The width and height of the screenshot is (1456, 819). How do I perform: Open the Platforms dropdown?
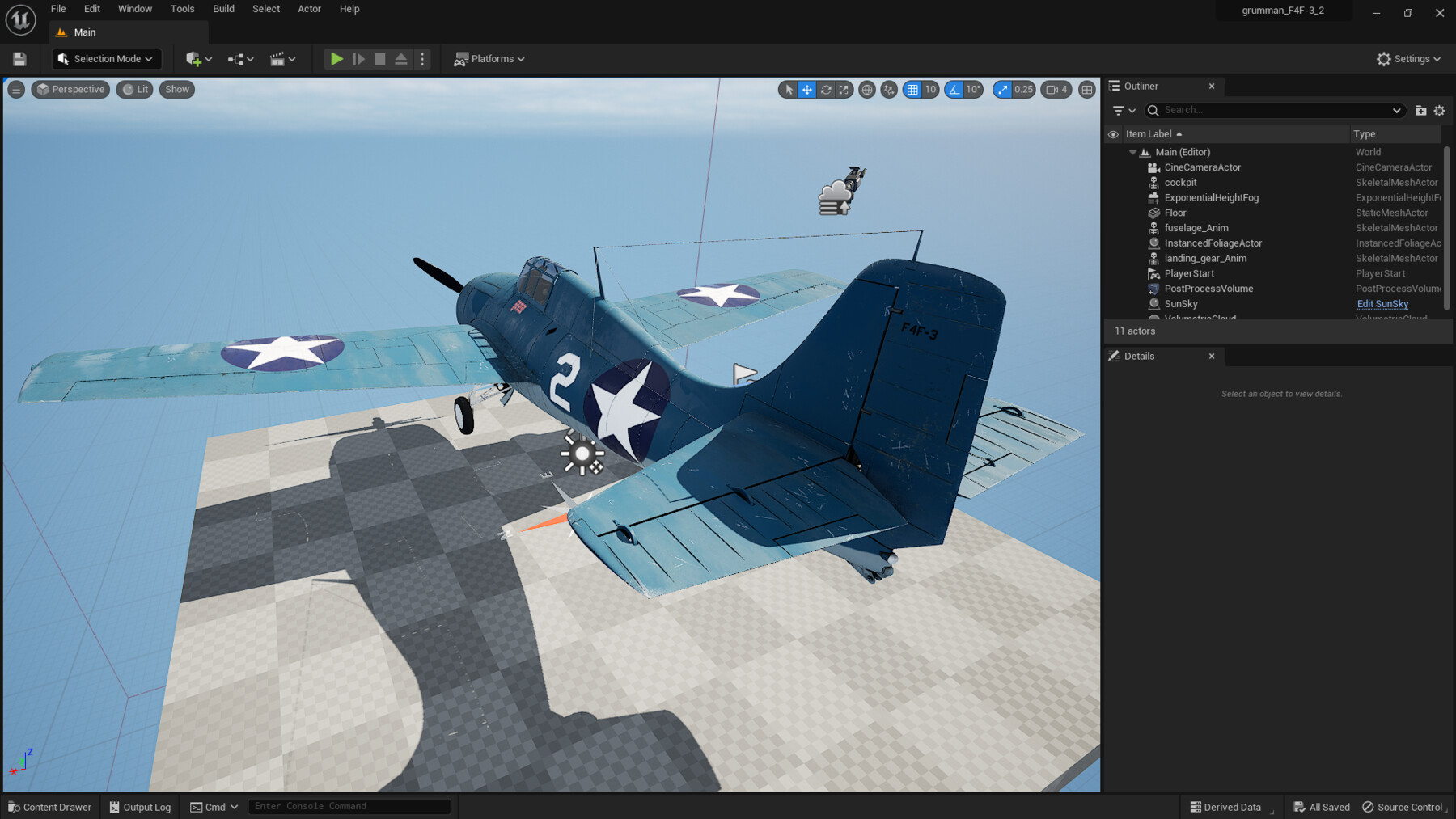pos(489,59)
